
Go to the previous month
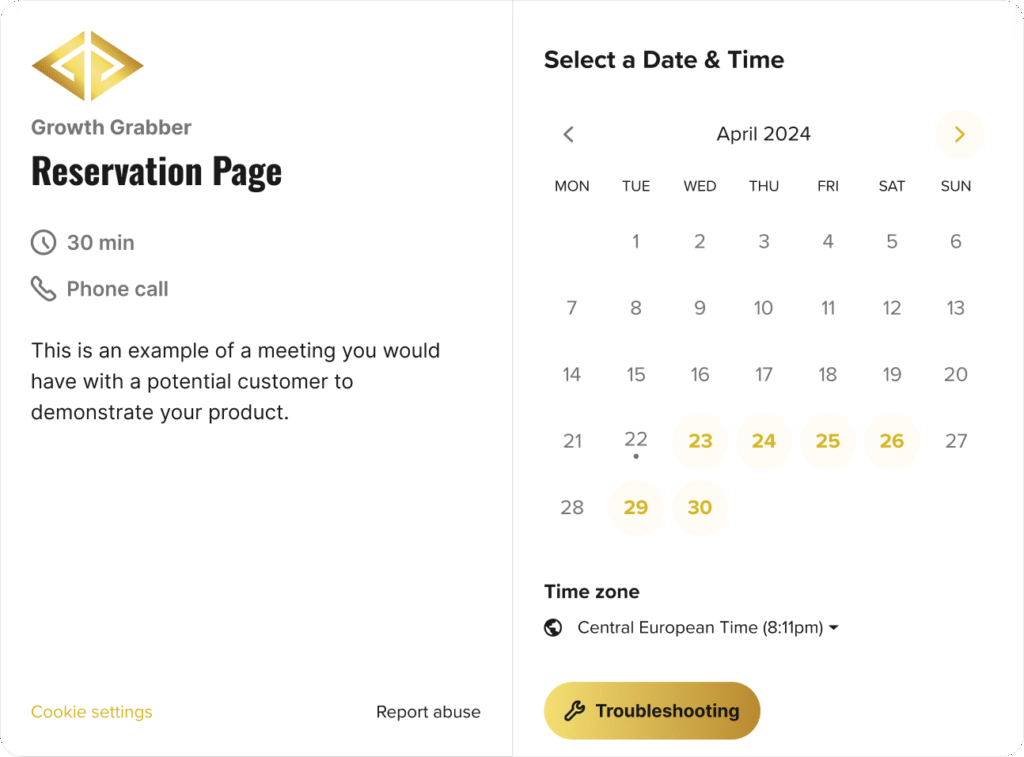[x=569, y=134]
